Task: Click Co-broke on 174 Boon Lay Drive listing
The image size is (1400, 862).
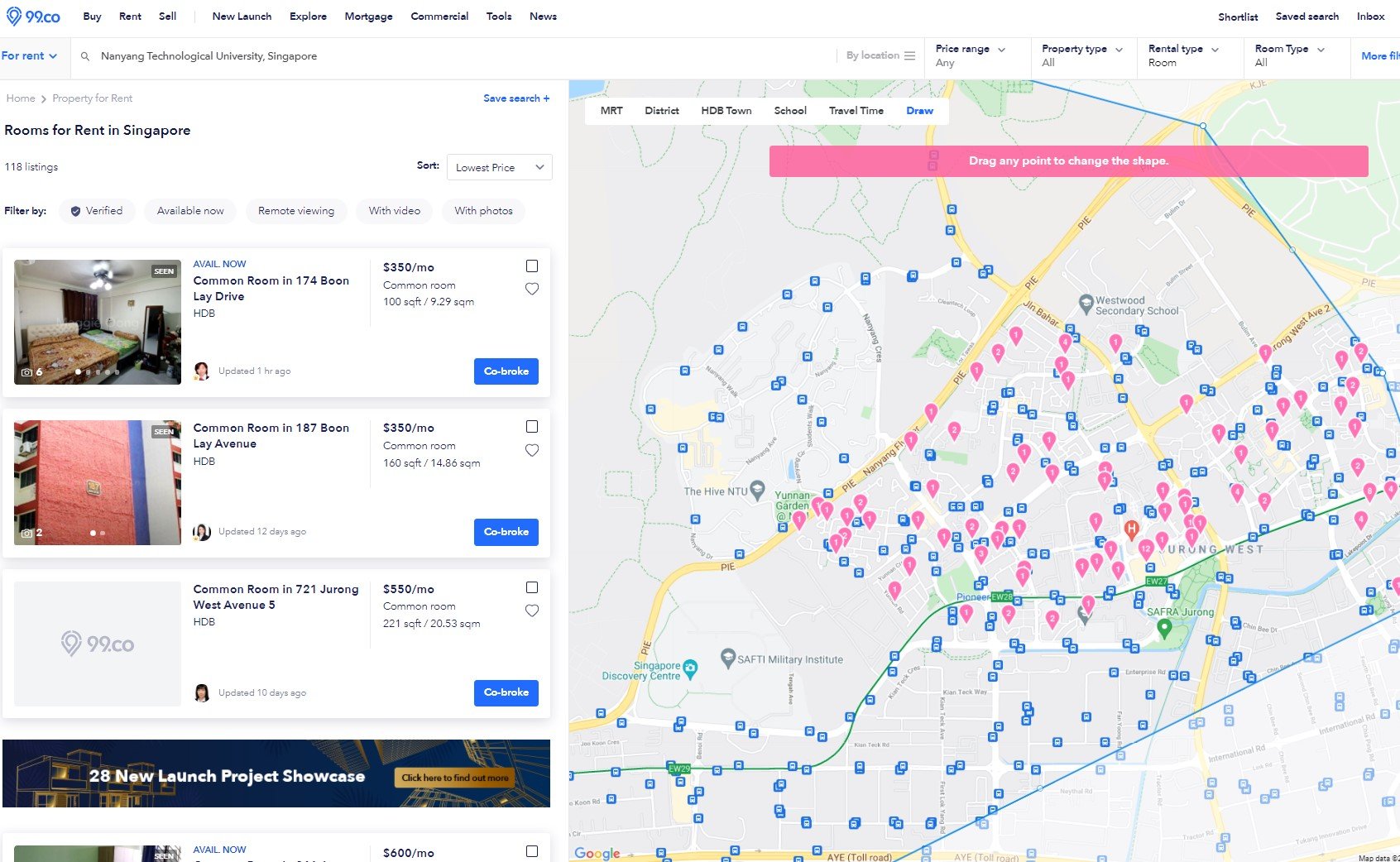Action: [506, 371]
